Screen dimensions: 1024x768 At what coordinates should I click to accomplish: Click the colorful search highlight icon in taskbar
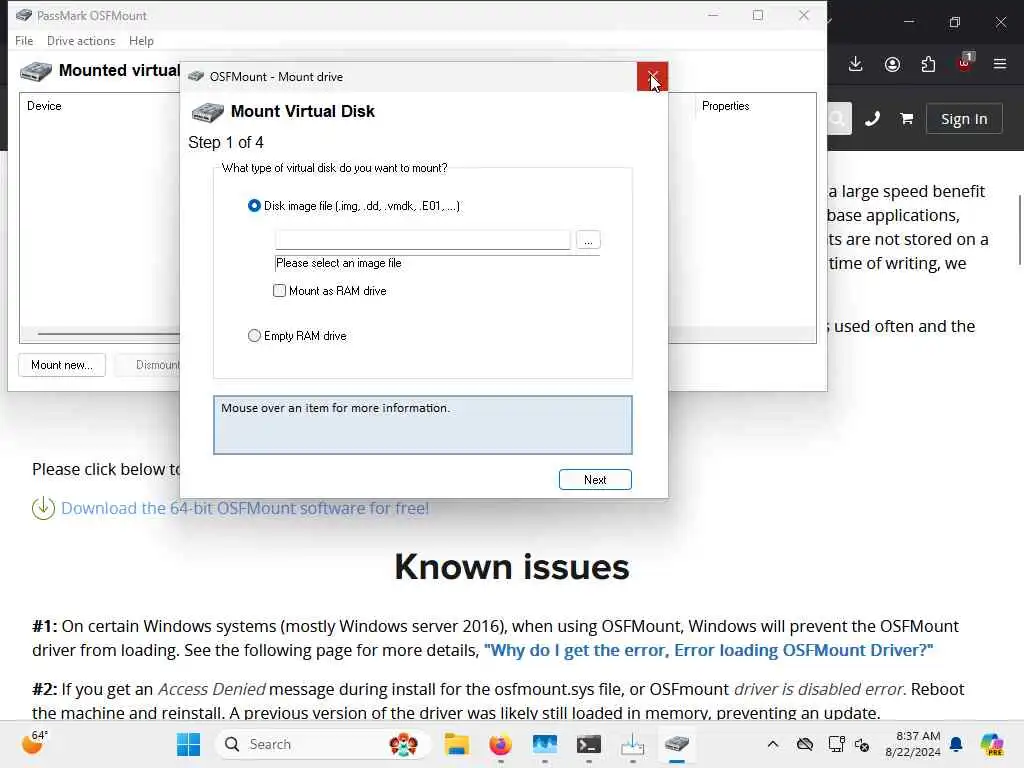403,744
